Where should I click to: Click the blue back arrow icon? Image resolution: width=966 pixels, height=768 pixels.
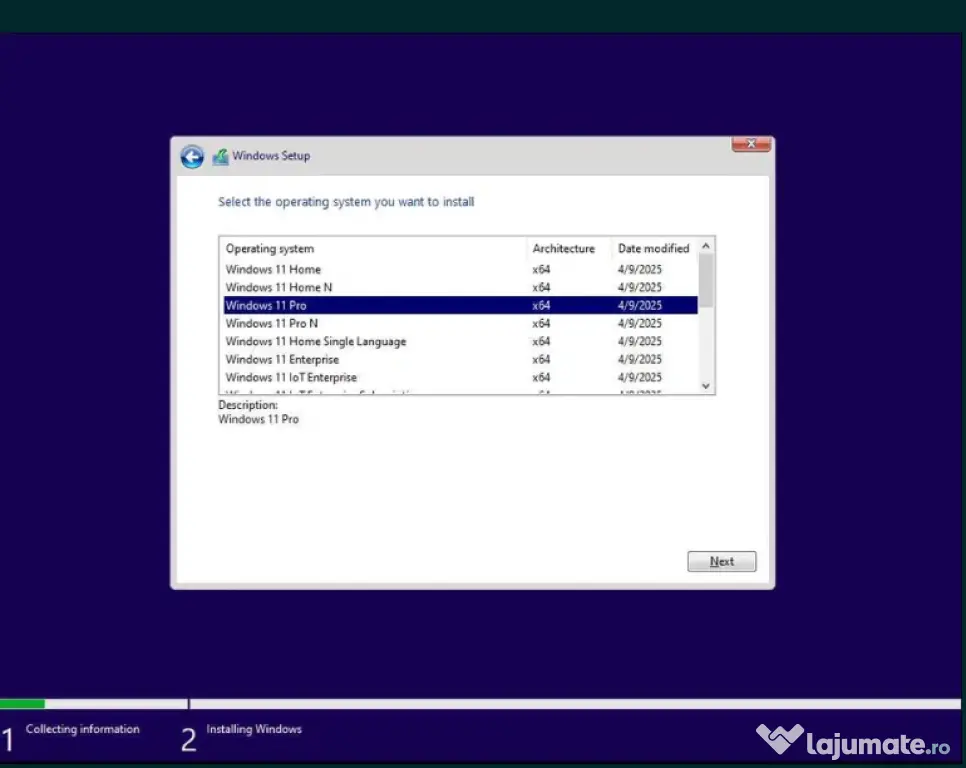pyautogui.click(x=192, y=157)
